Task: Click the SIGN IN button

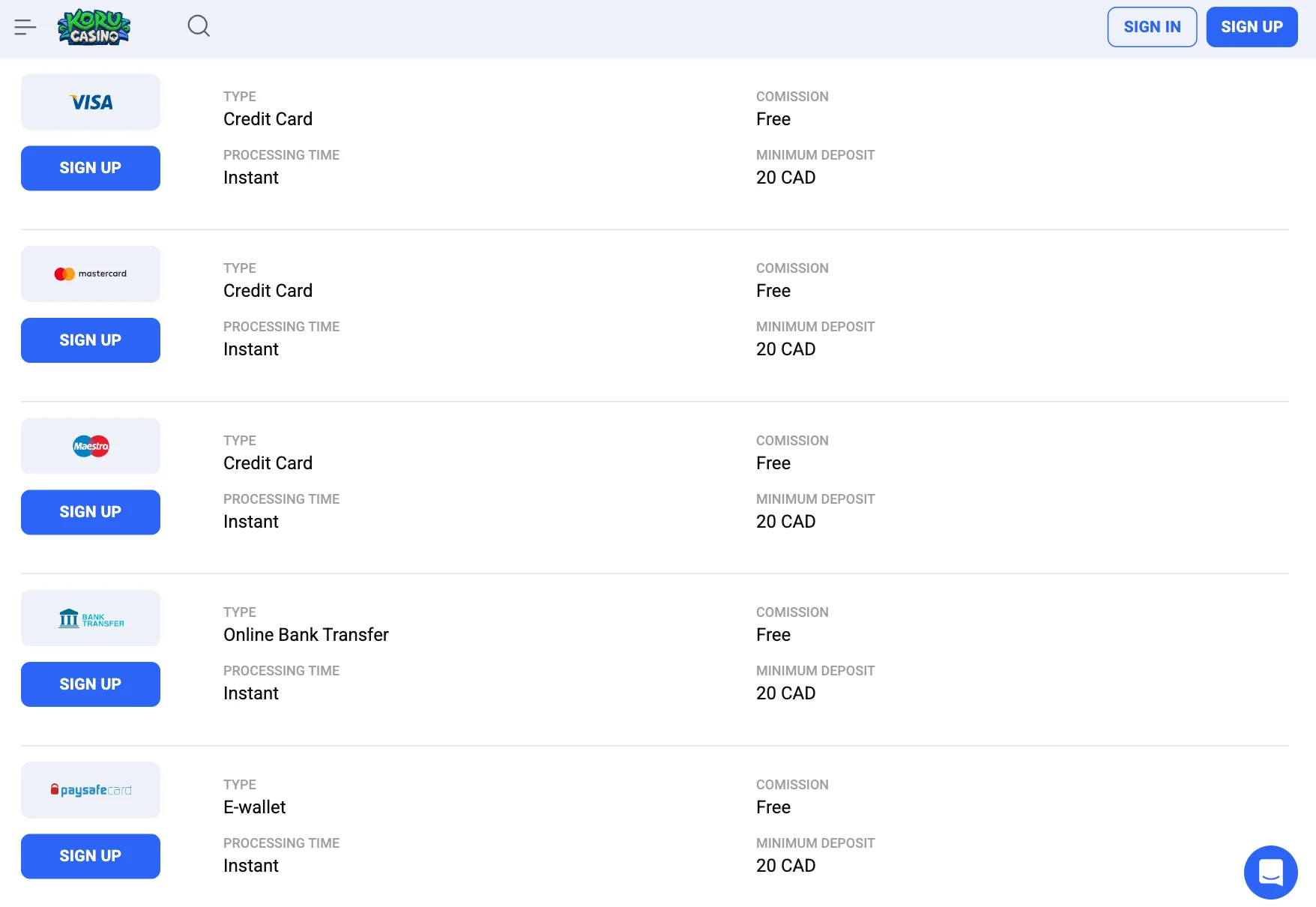Action: point(1152,27)
